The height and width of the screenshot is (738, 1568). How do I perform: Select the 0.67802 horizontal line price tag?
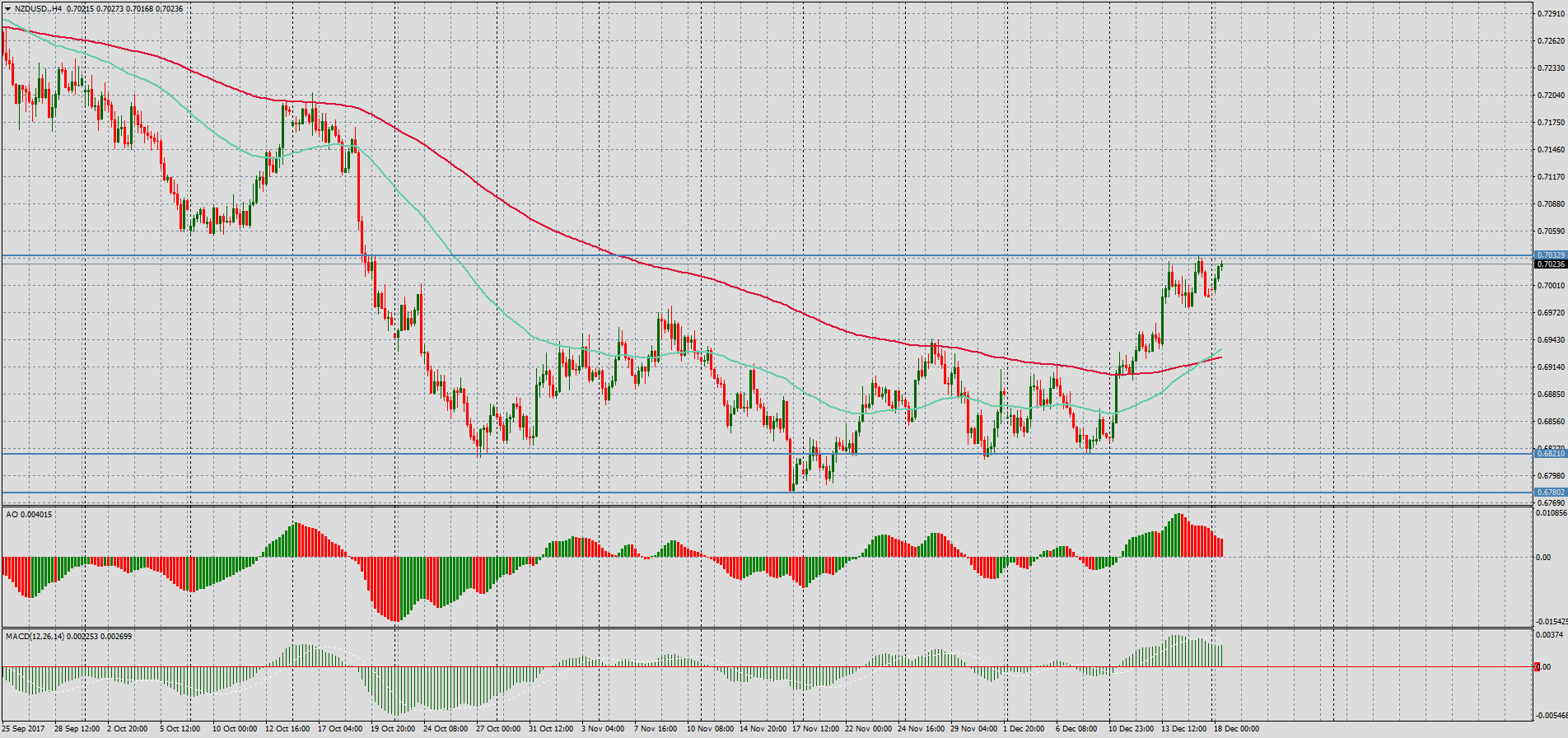tap(1550, 493)
